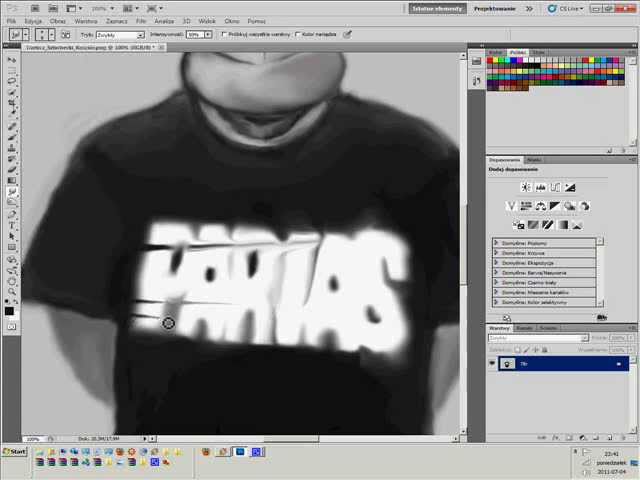Open the Tryb blending mode dropdown
The width and height of the screenshot is (640, 480).
120,35
